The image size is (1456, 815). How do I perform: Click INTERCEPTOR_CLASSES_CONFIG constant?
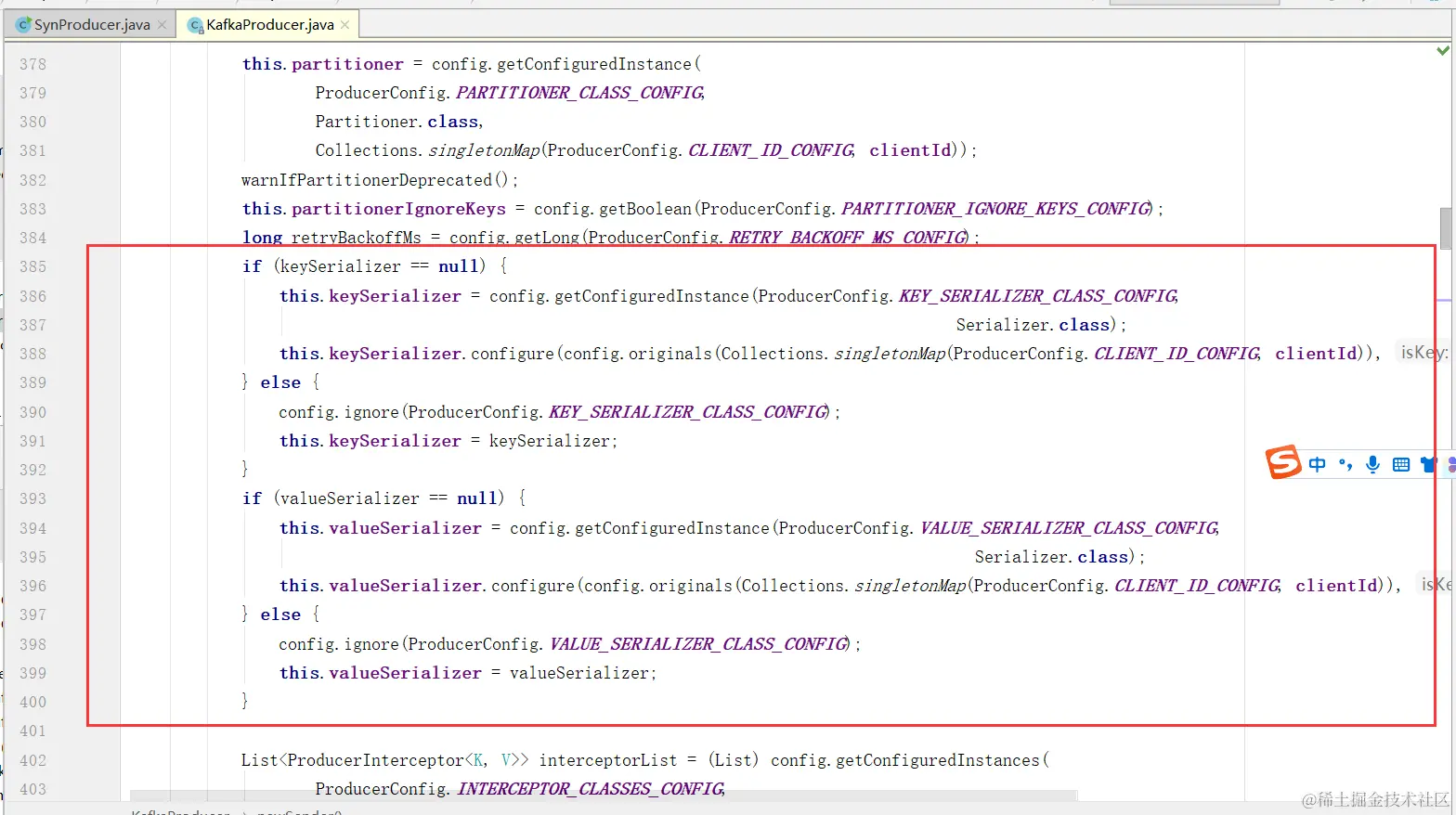[591, 789]
